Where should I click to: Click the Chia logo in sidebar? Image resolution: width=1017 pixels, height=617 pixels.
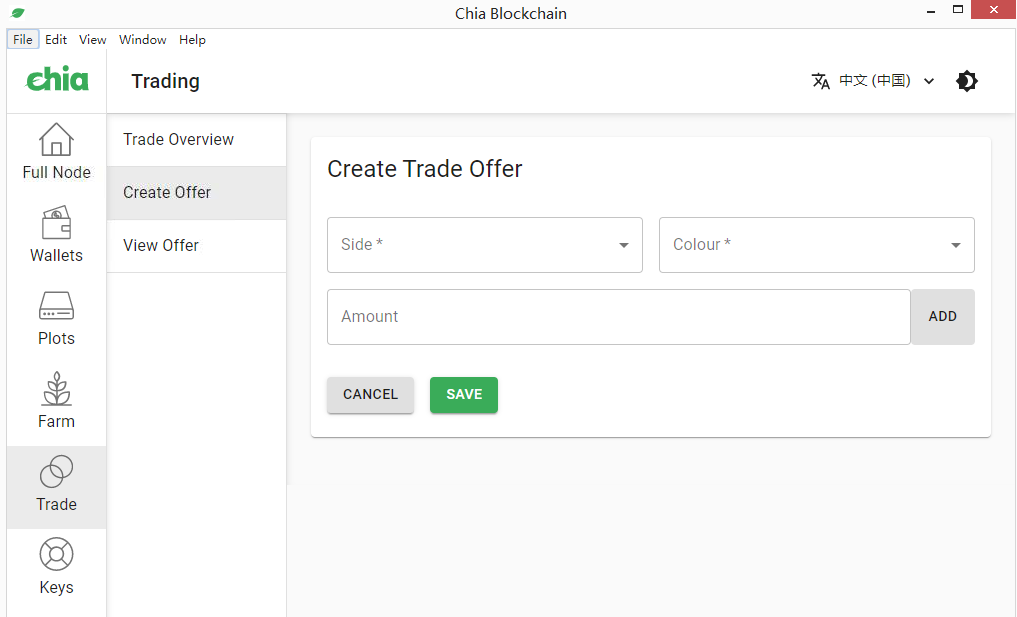[57, 80]
